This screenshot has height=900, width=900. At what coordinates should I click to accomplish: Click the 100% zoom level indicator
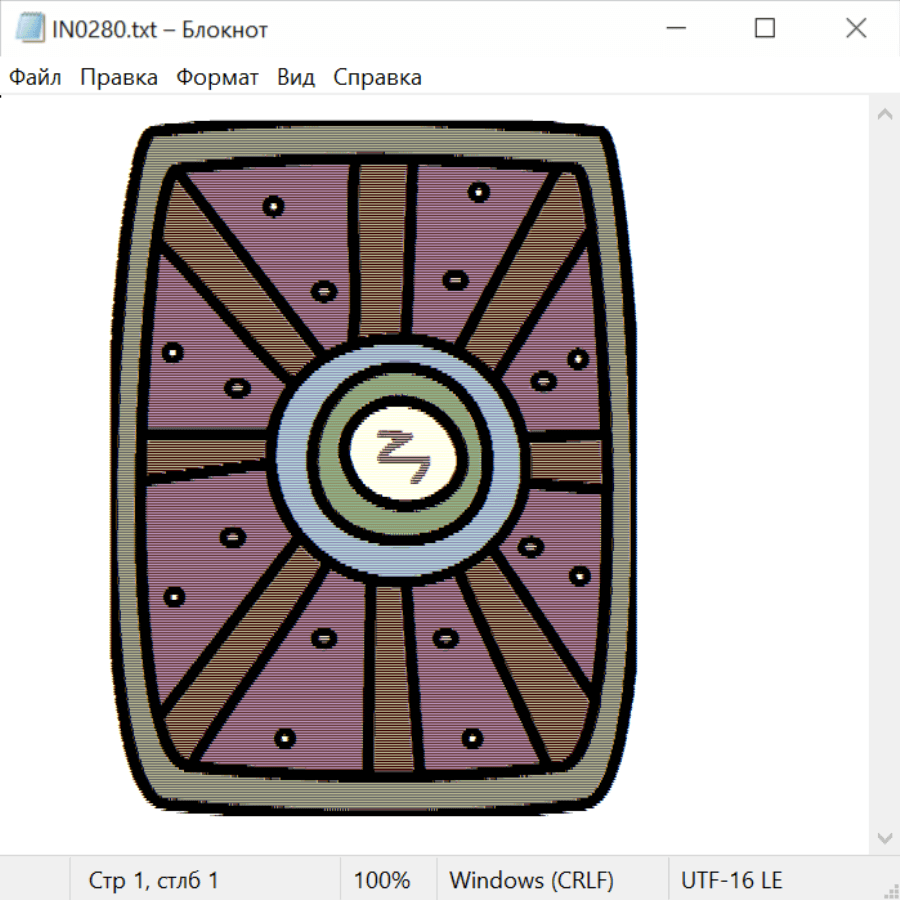[382, 880]
